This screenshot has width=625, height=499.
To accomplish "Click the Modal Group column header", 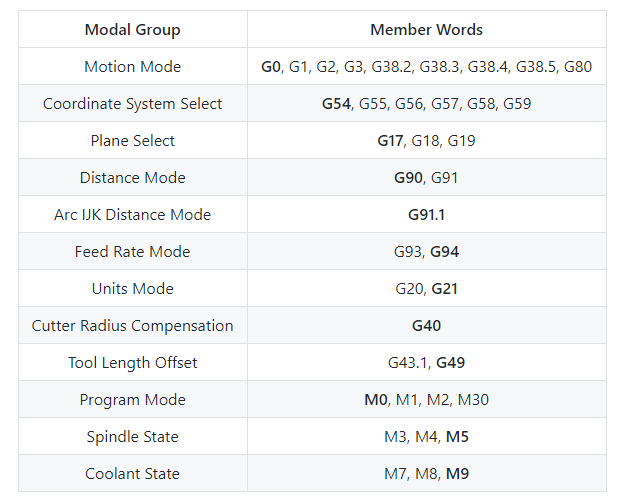I will pos(132,30).
